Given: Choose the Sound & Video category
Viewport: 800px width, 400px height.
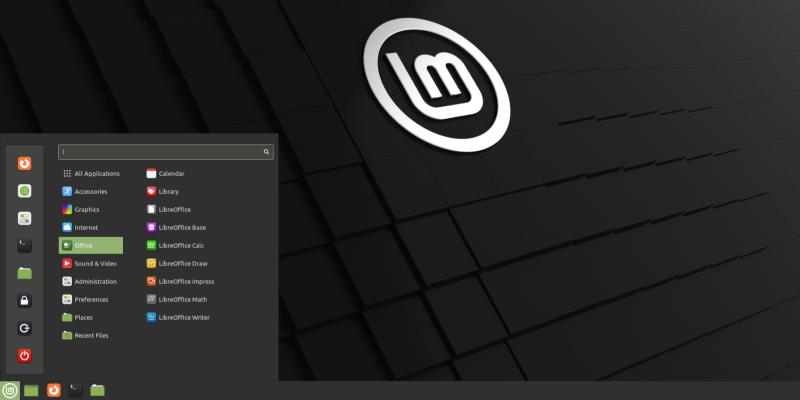Looking at the screenshot, I should tap(95, 263).
